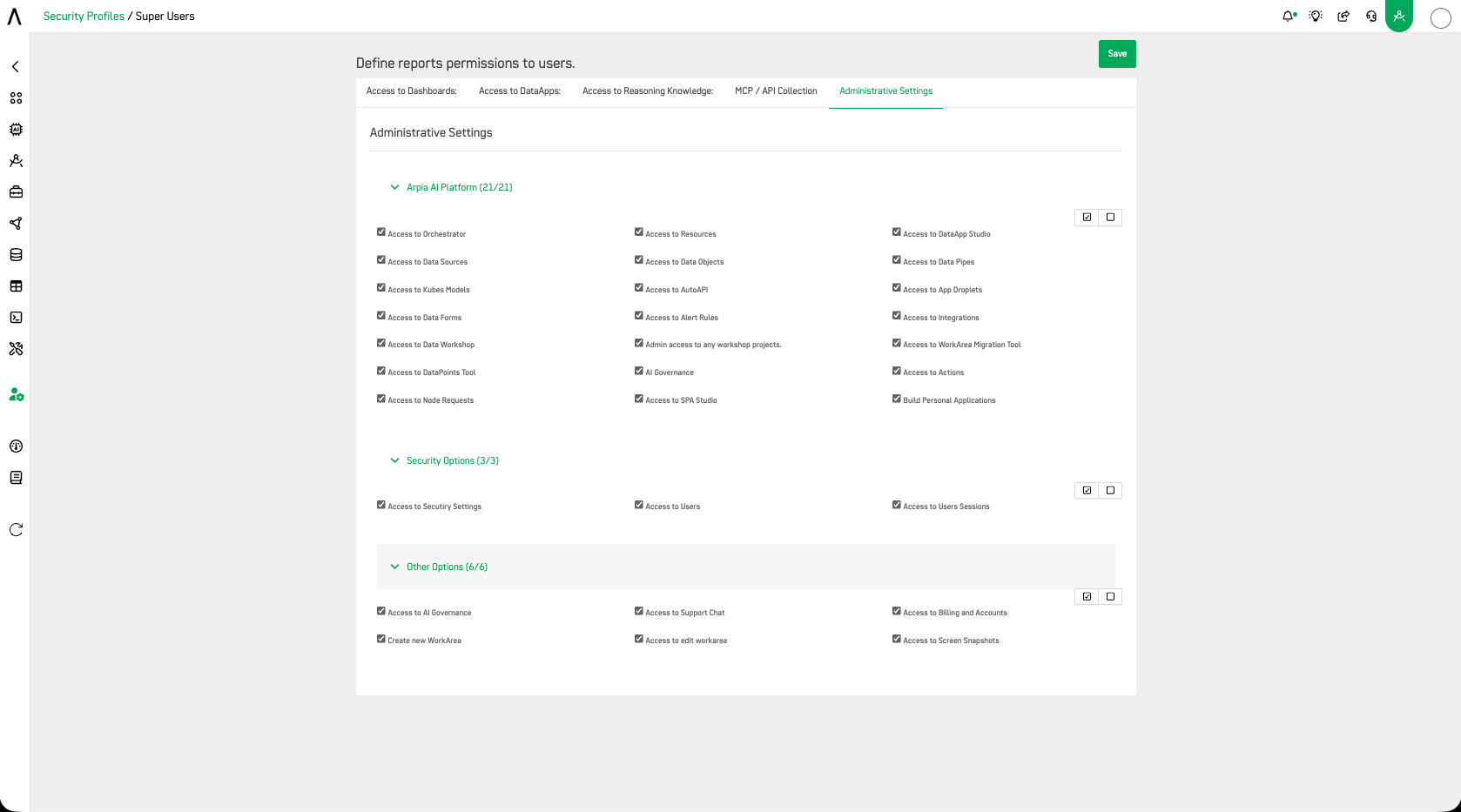Go to Security Profiles breadcrumb link
Viewport: 1461px width, 812px height.
coord(84,17)
